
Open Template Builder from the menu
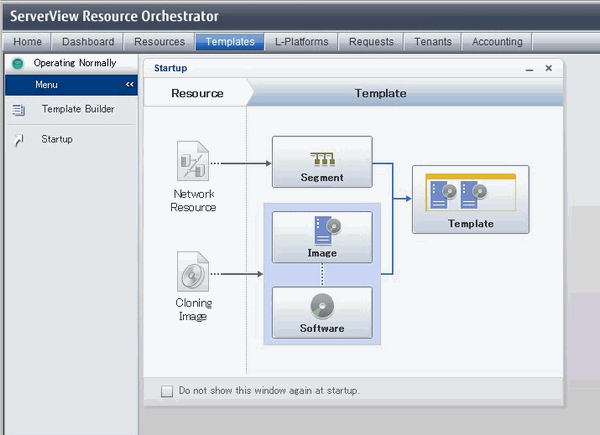point(78,109)
